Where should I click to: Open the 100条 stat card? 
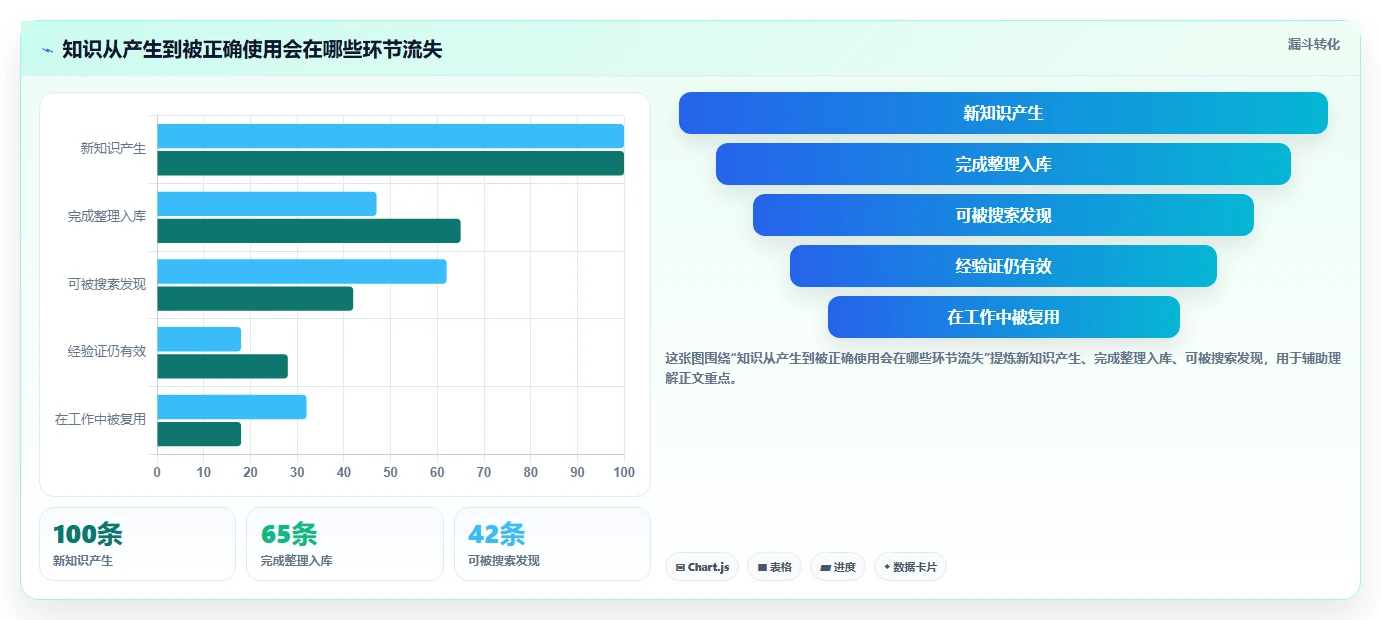(137, 544)
